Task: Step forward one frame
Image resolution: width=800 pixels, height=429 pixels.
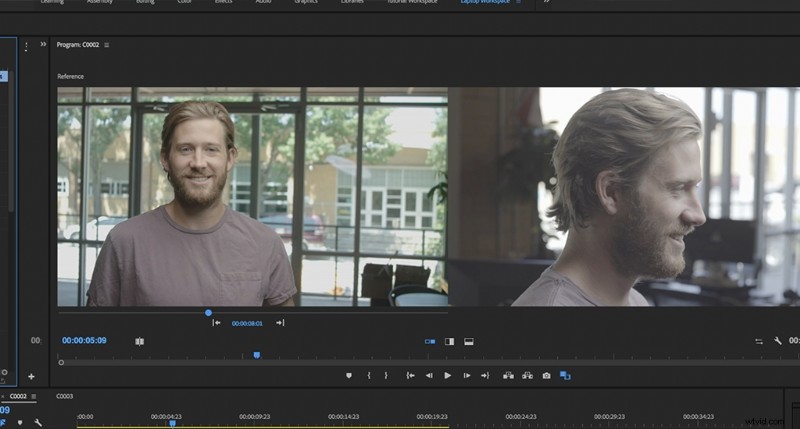Action: [467, 375]
